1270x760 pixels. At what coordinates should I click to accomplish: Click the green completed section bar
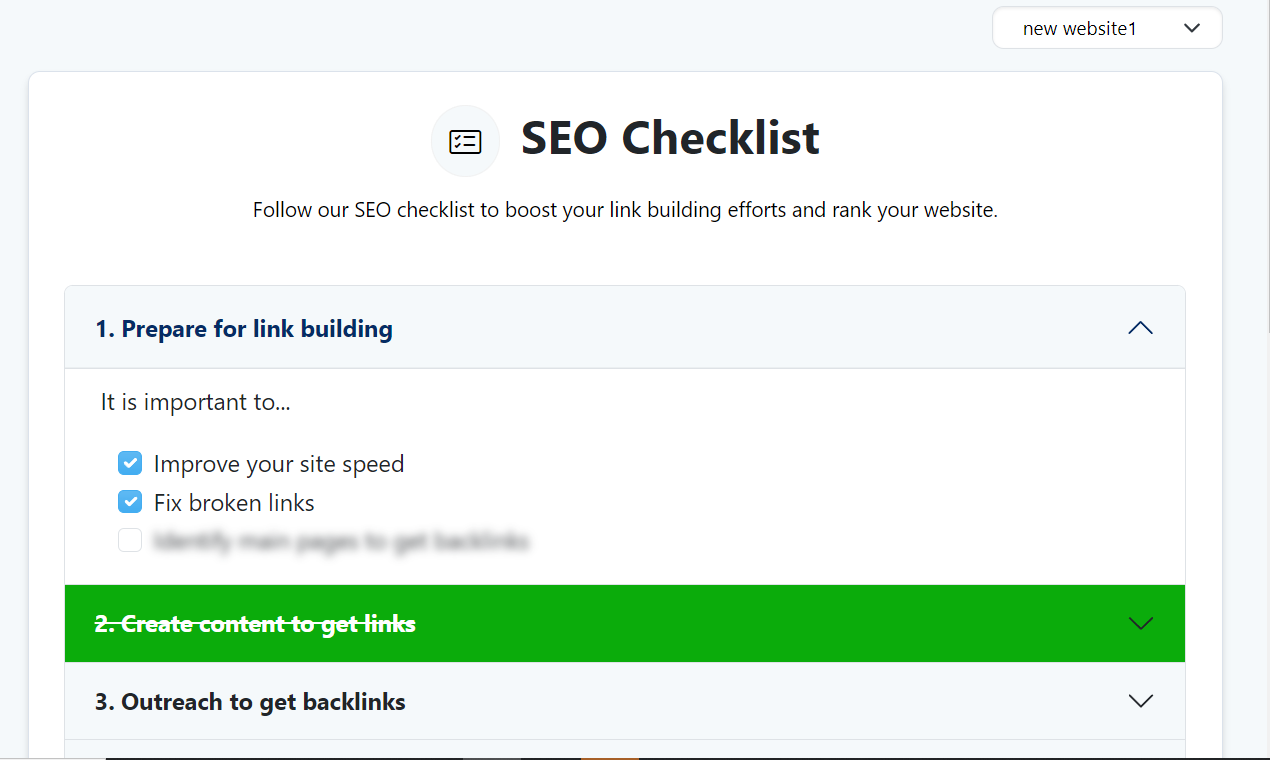(625, 624)
